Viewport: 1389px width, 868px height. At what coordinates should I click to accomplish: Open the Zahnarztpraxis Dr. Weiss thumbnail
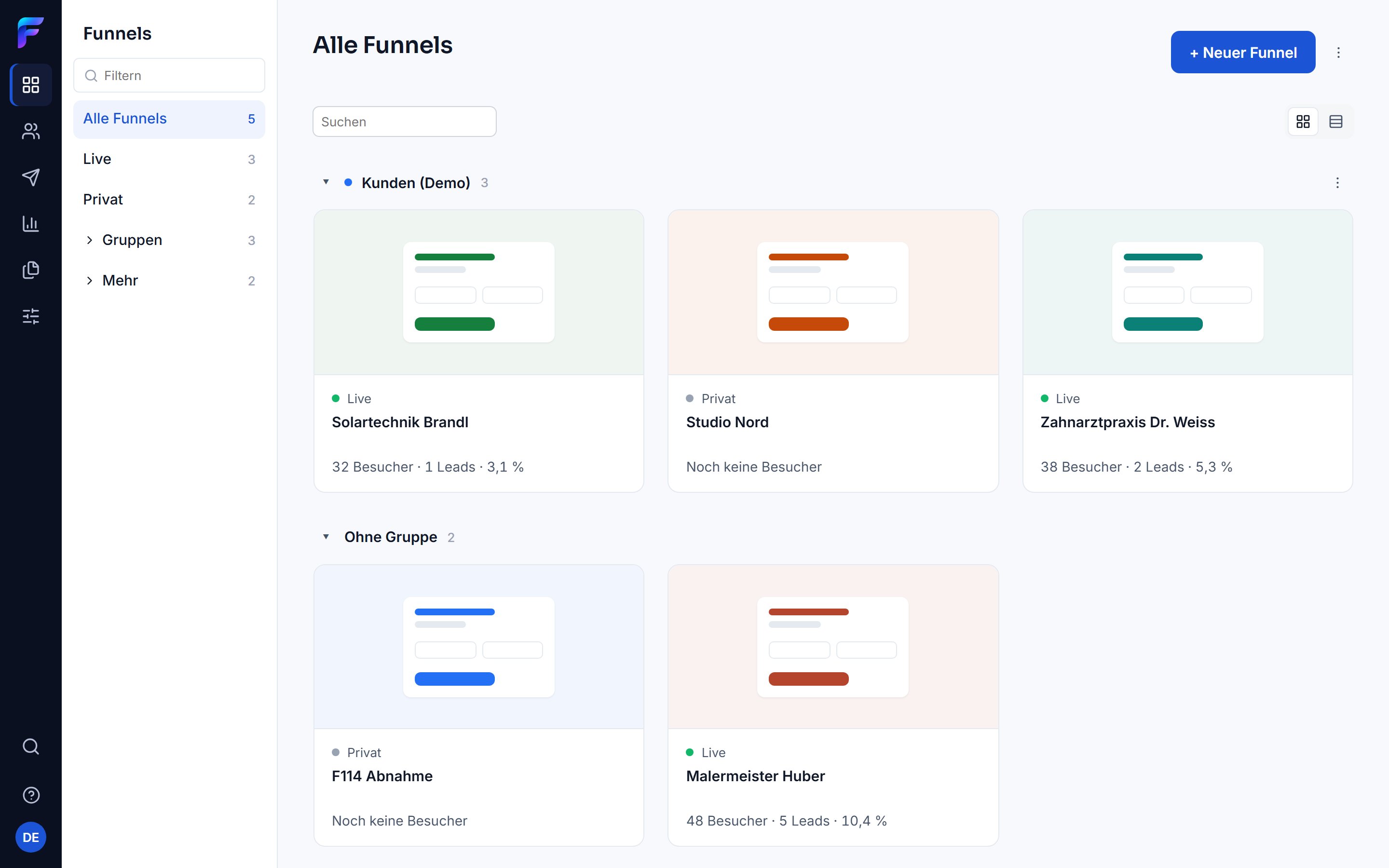(1187, 292)
